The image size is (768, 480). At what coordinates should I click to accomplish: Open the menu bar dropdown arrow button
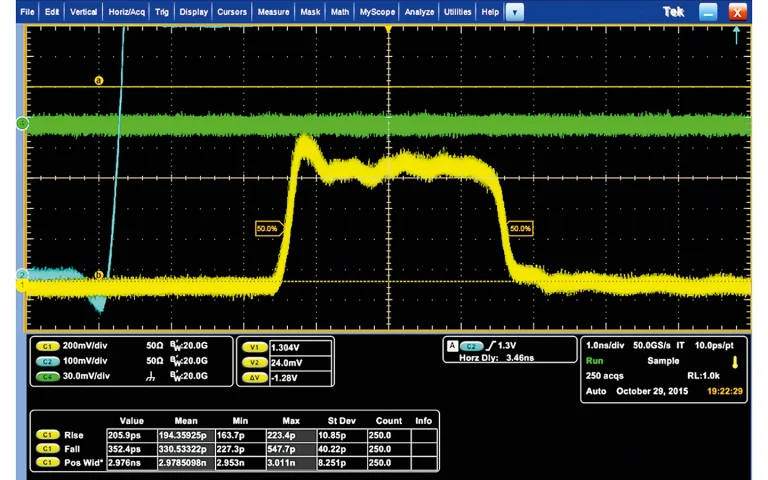point(514,12)
